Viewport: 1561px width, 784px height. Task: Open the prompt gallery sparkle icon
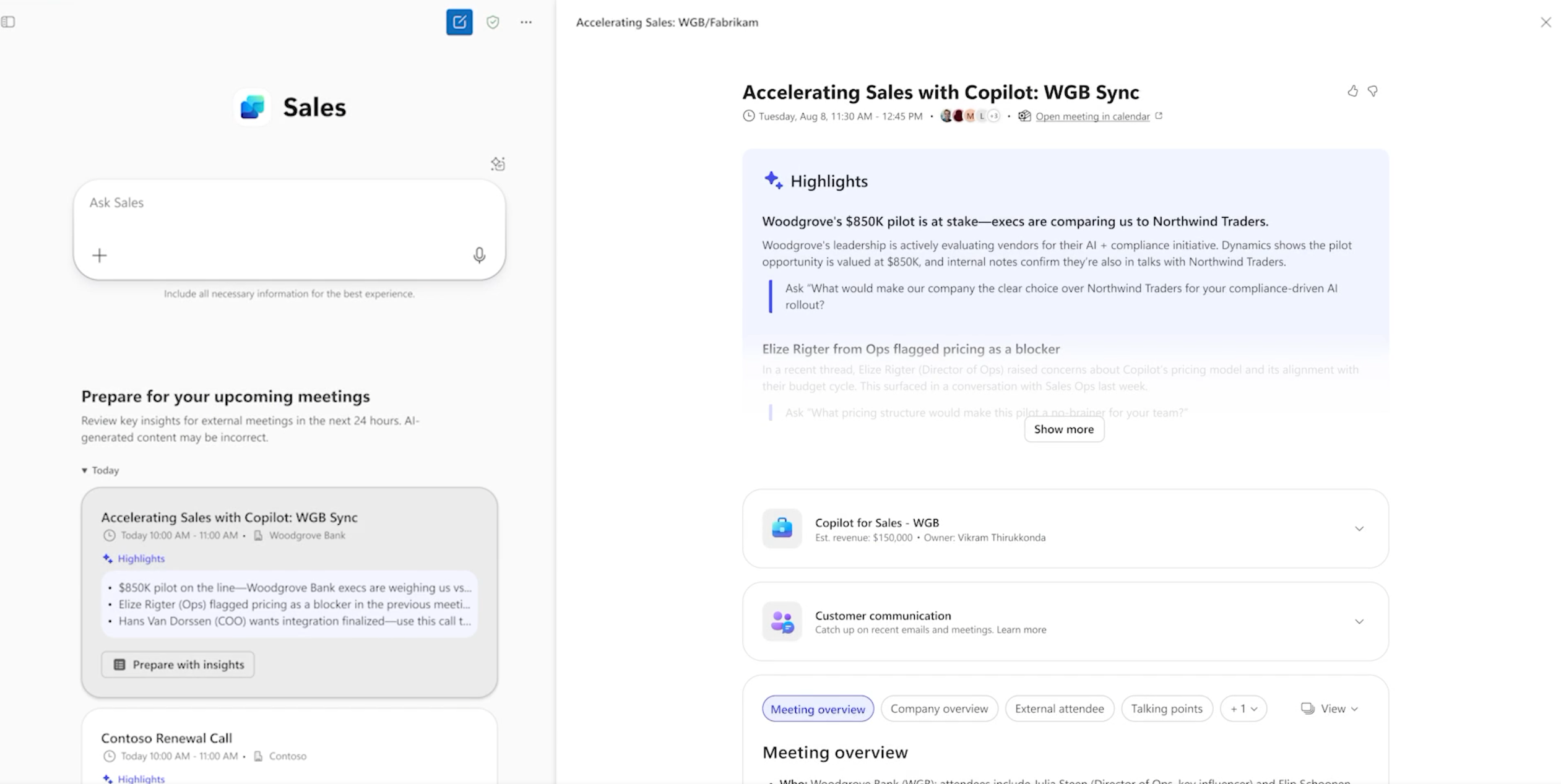498,164
